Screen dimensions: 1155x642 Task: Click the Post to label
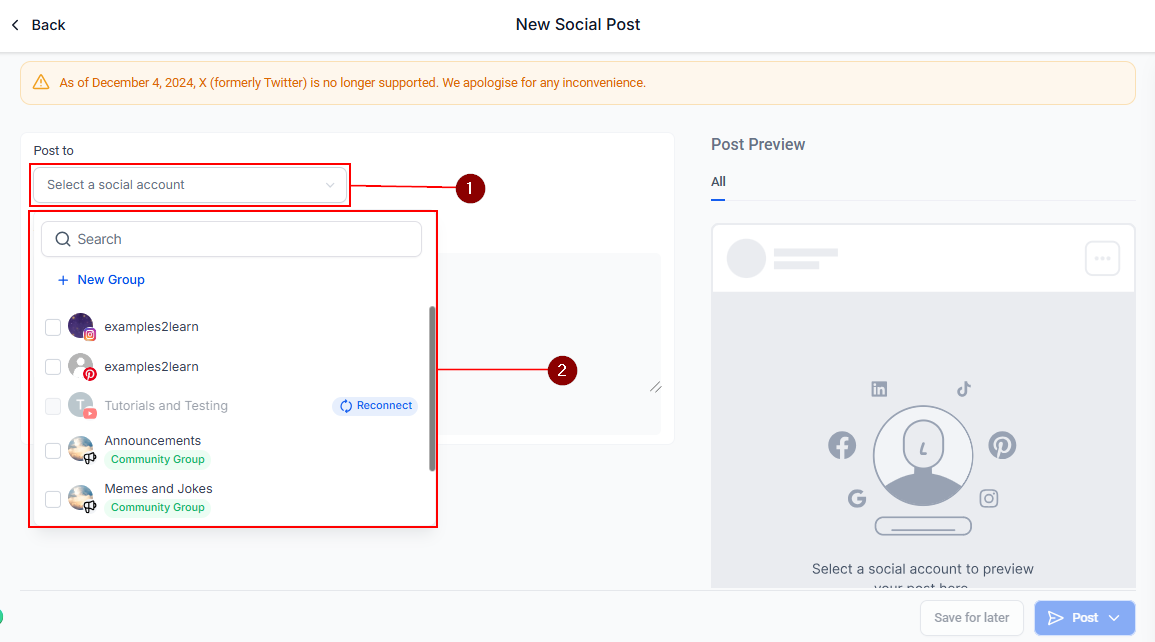(54, 150)
